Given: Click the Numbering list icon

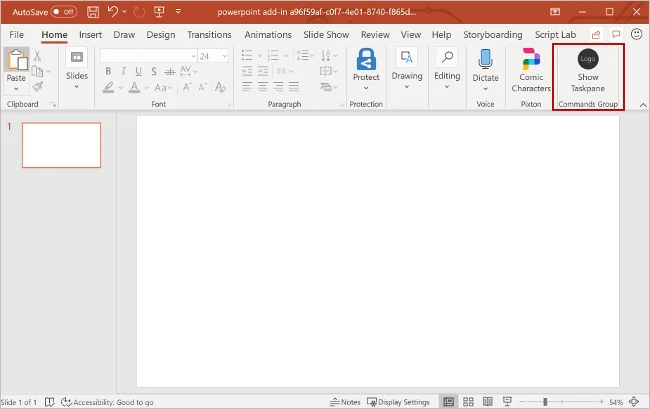Looking at the screenshot, I should coord(273,55).
